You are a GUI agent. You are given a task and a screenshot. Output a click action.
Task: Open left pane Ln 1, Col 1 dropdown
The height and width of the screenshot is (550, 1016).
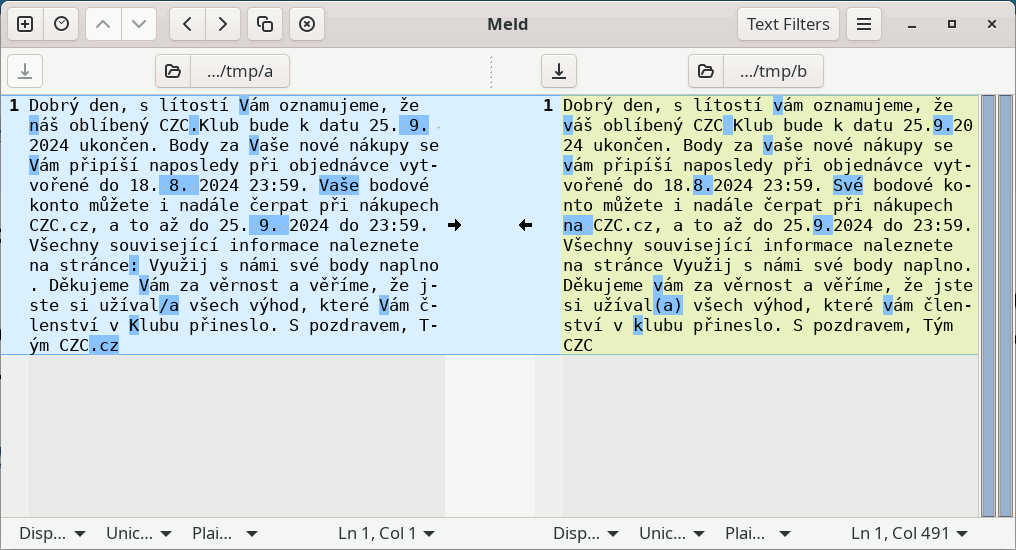386,534
